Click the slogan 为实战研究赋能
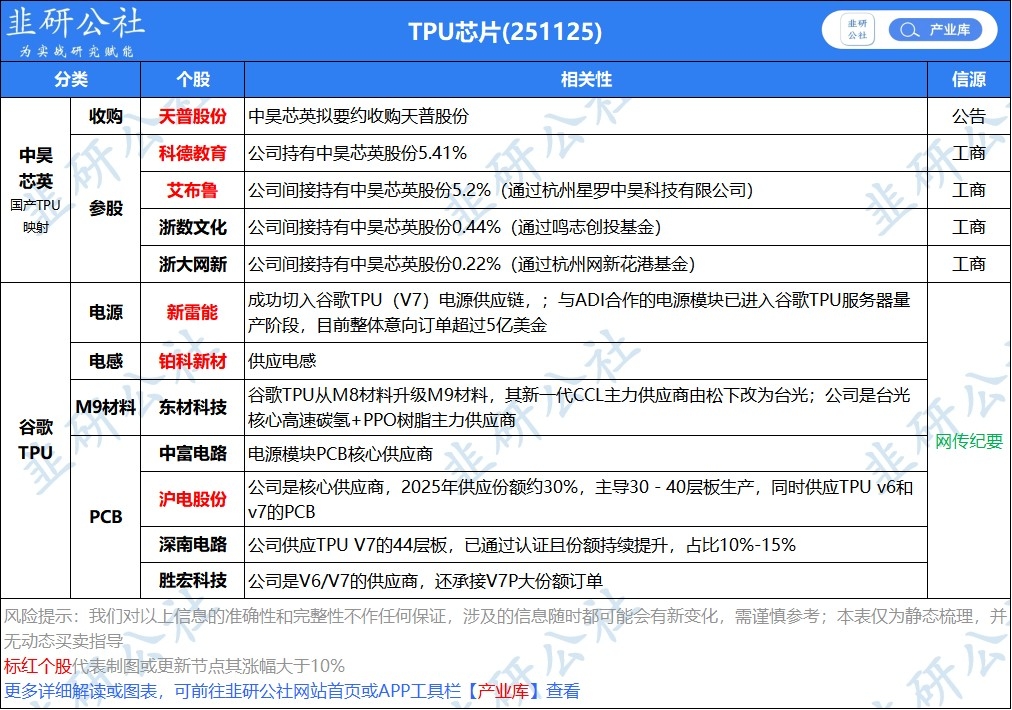 click(76, 51)
